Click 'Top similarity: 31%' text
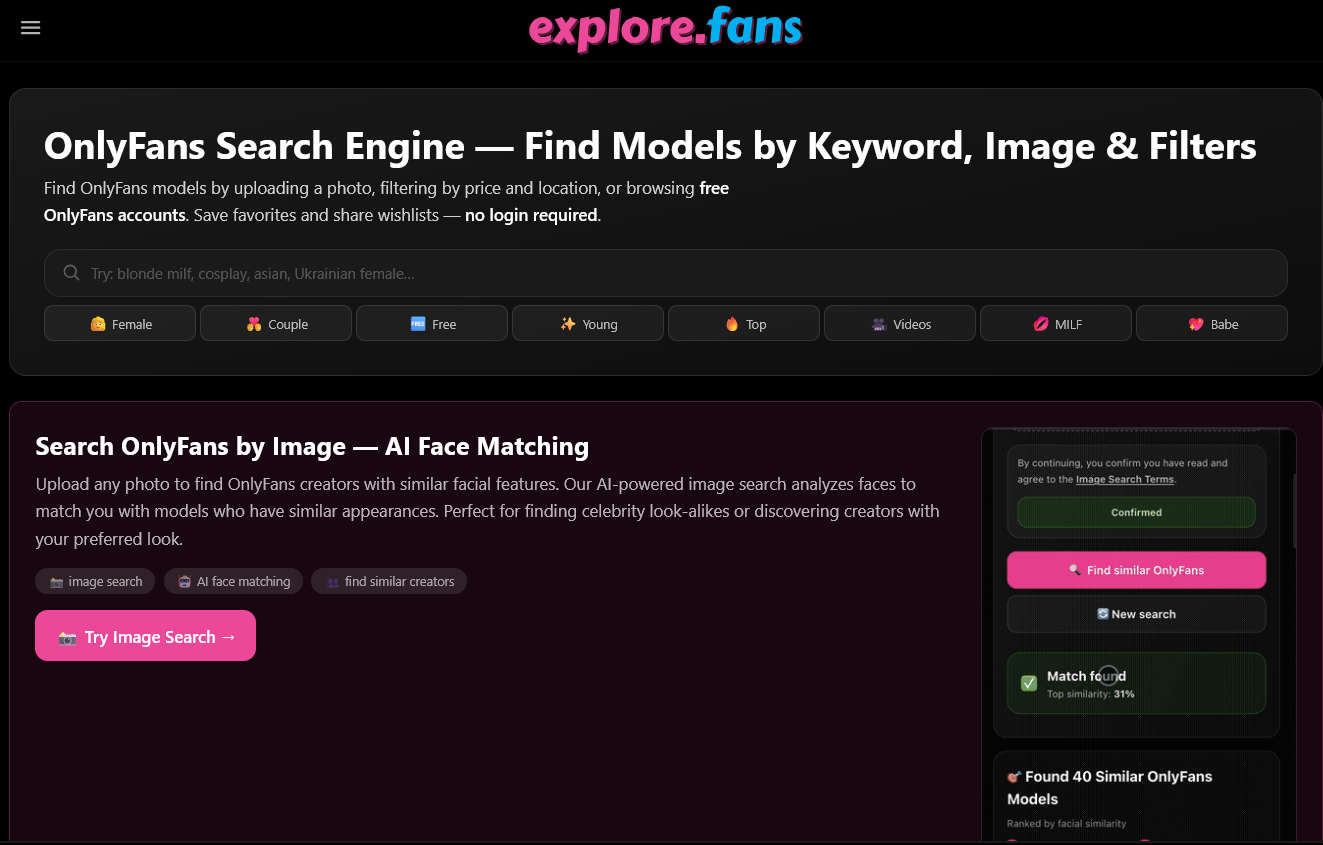The height and width of the screenshot is (845, 1323). 1091,694
